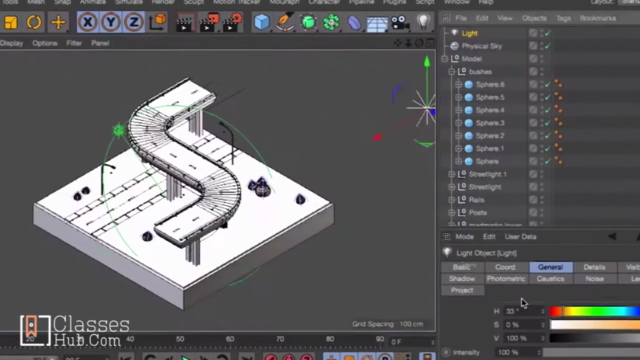This screenshot has height=360, width=640.
Task: Open Object Manager Tags menu
Action: pos(563,18)
